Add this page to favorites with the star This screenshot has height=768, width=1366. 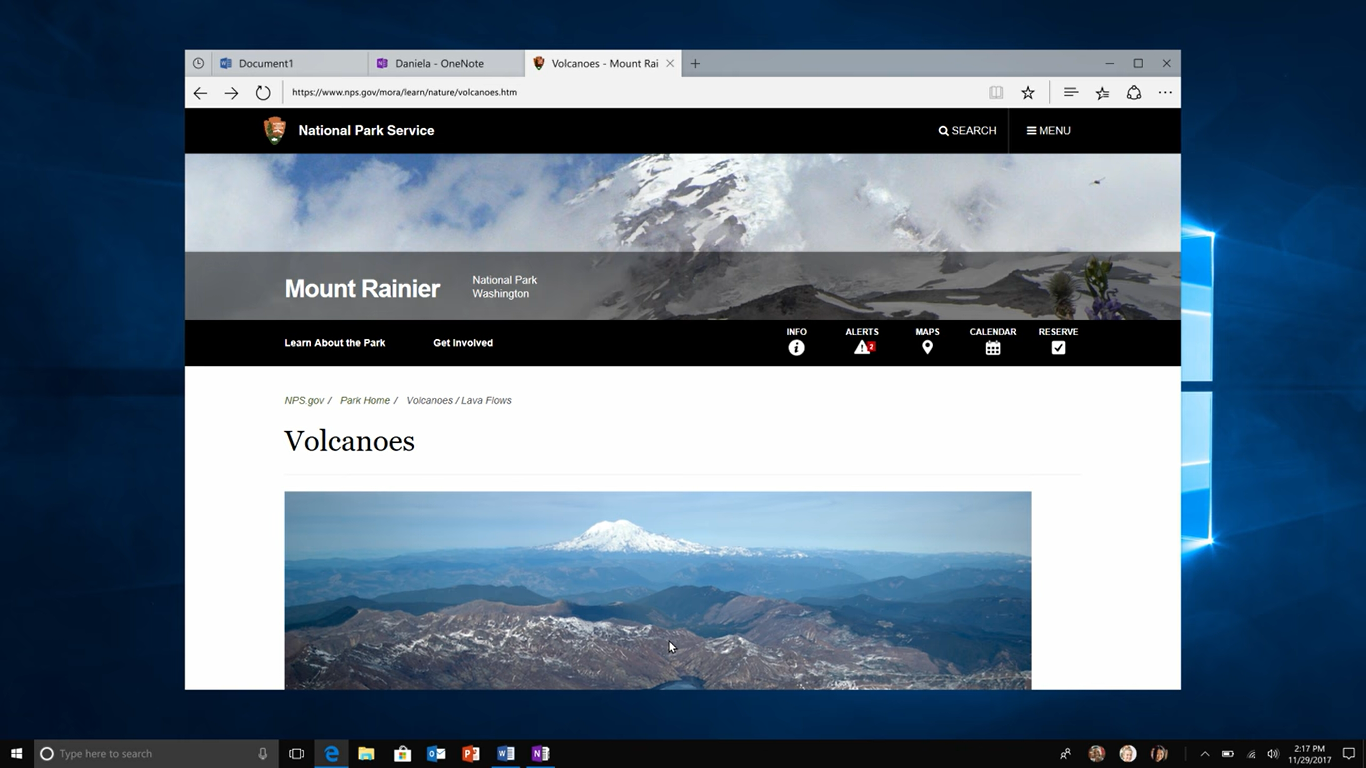(x=1028, y=92)
